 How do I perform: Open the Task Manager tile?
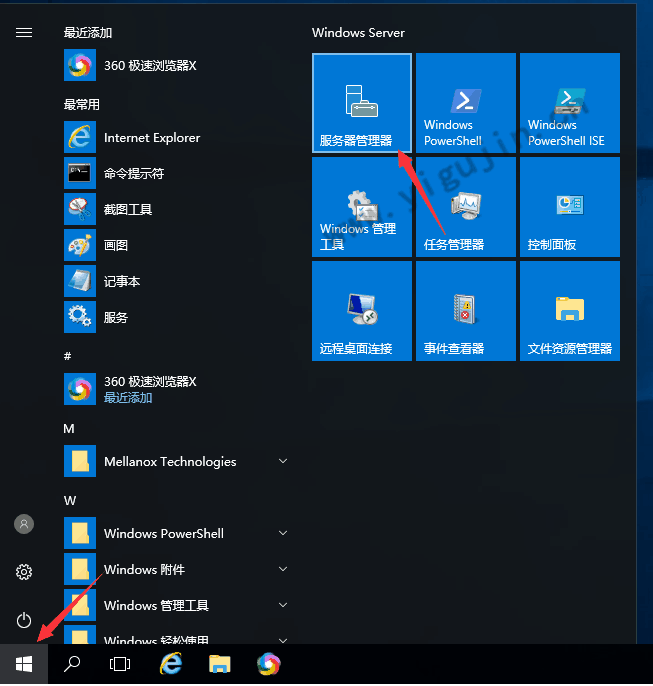tap(465, 207)
